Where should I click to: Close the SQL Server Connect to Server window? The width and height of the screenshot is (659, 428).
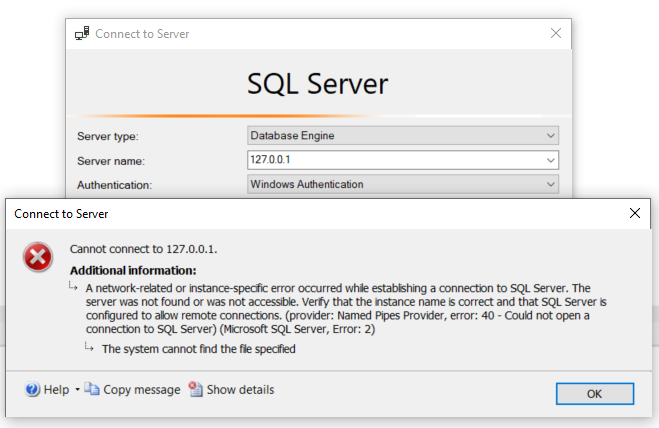556,33
